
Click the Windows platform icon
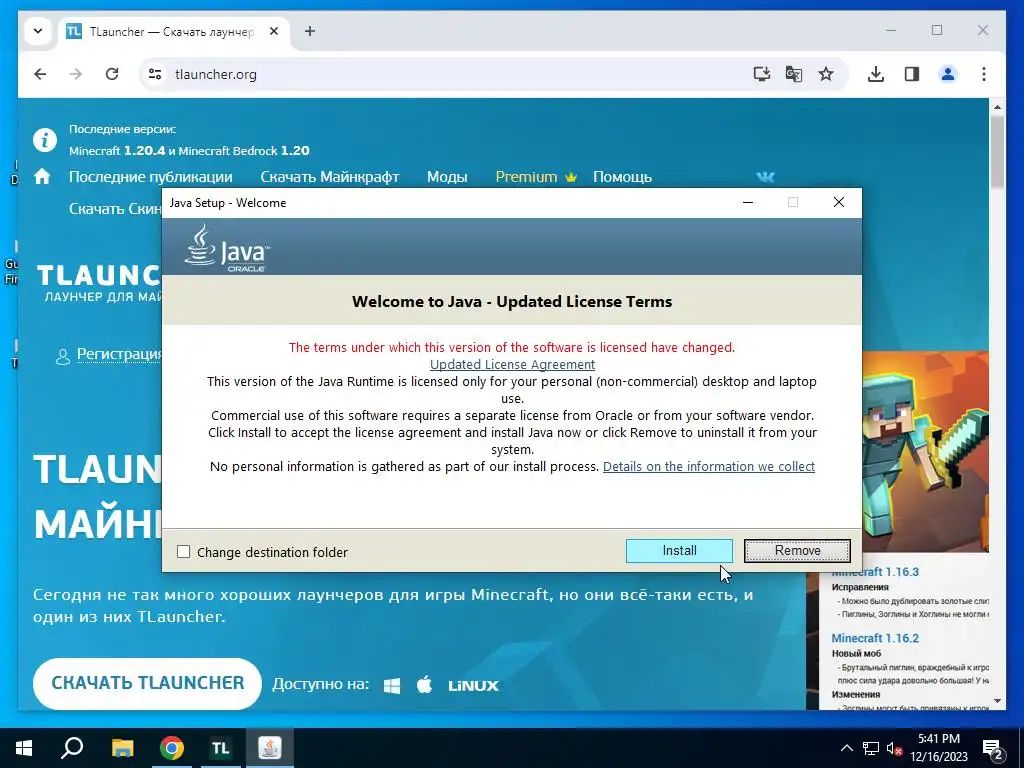pos(392,686)
